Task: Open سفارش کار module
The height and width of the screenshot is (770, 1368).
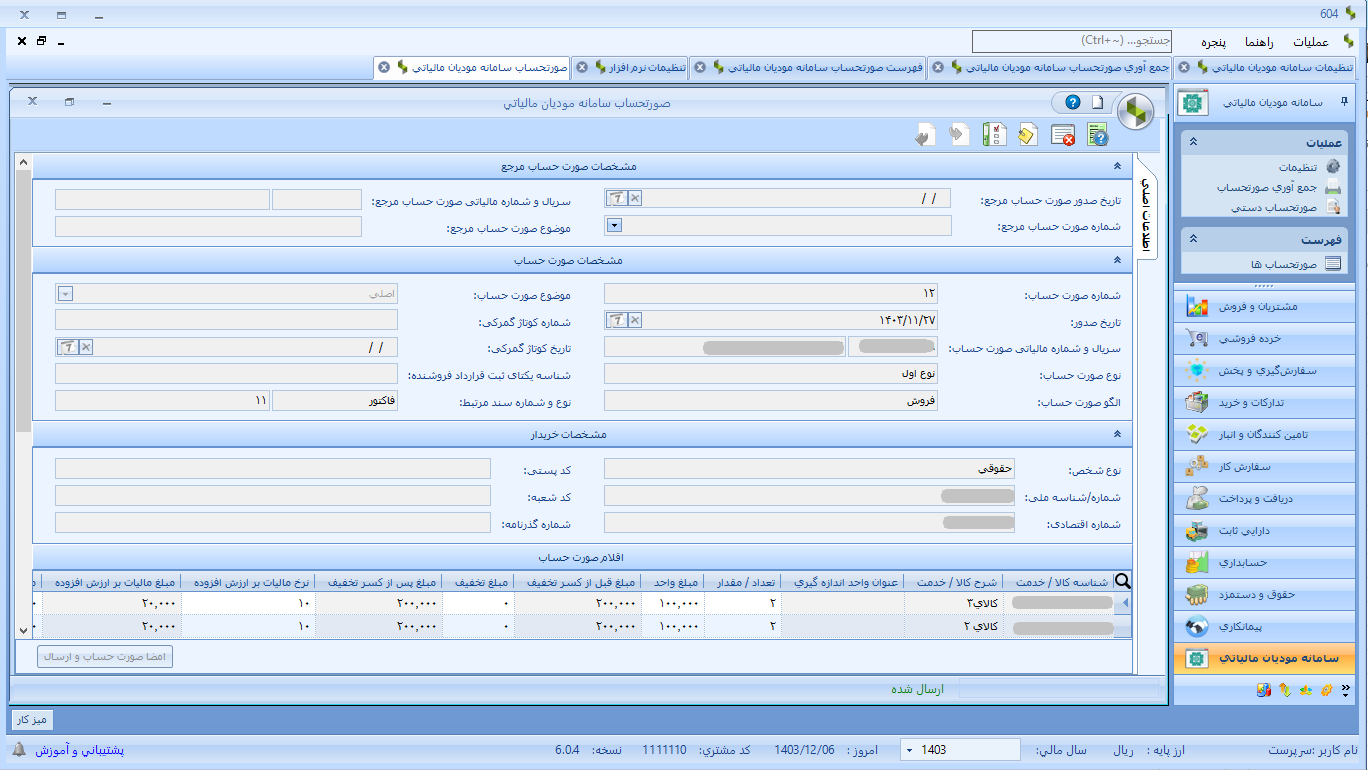Action: (1264, 466)
